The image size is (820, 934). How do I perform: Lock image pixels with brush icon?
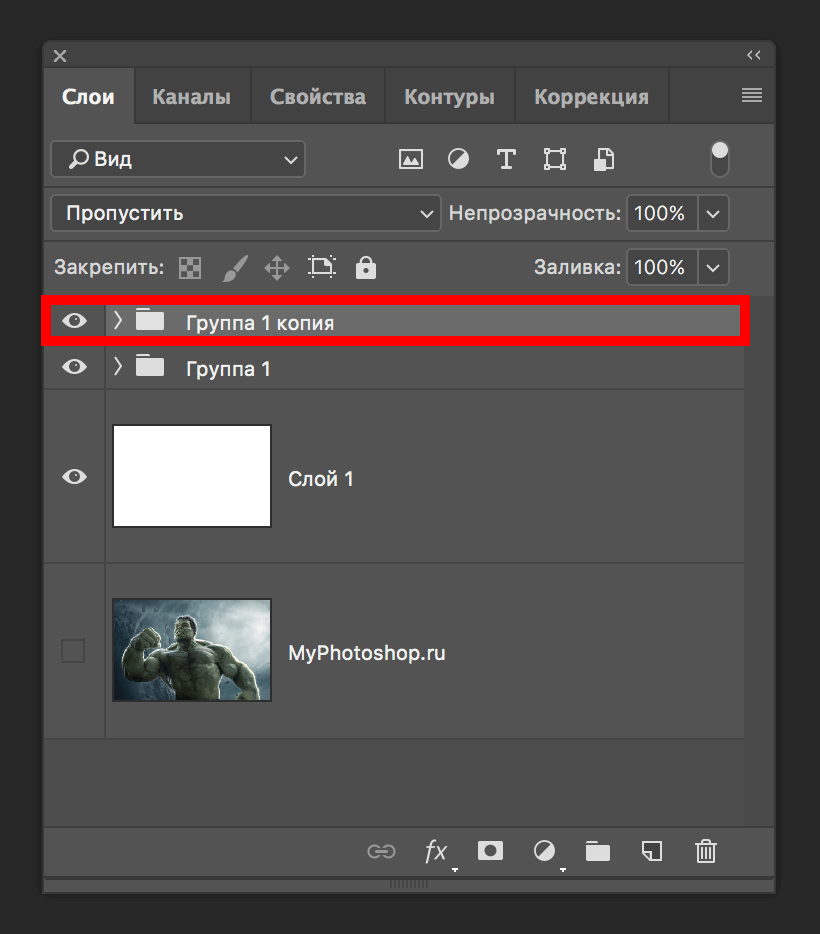[x=233, y=268]
